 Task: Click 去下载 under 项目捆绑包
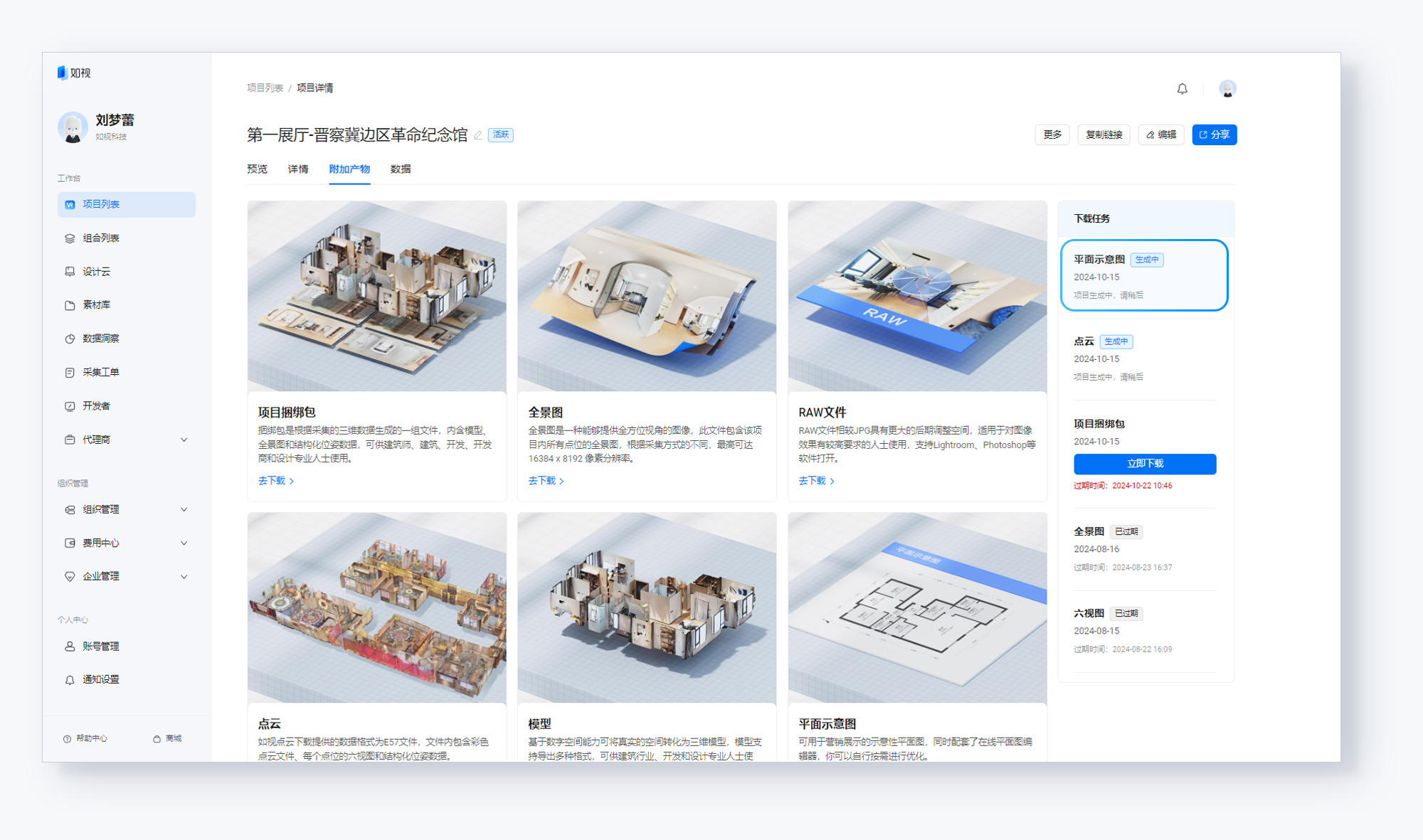[x=276, y=481]
